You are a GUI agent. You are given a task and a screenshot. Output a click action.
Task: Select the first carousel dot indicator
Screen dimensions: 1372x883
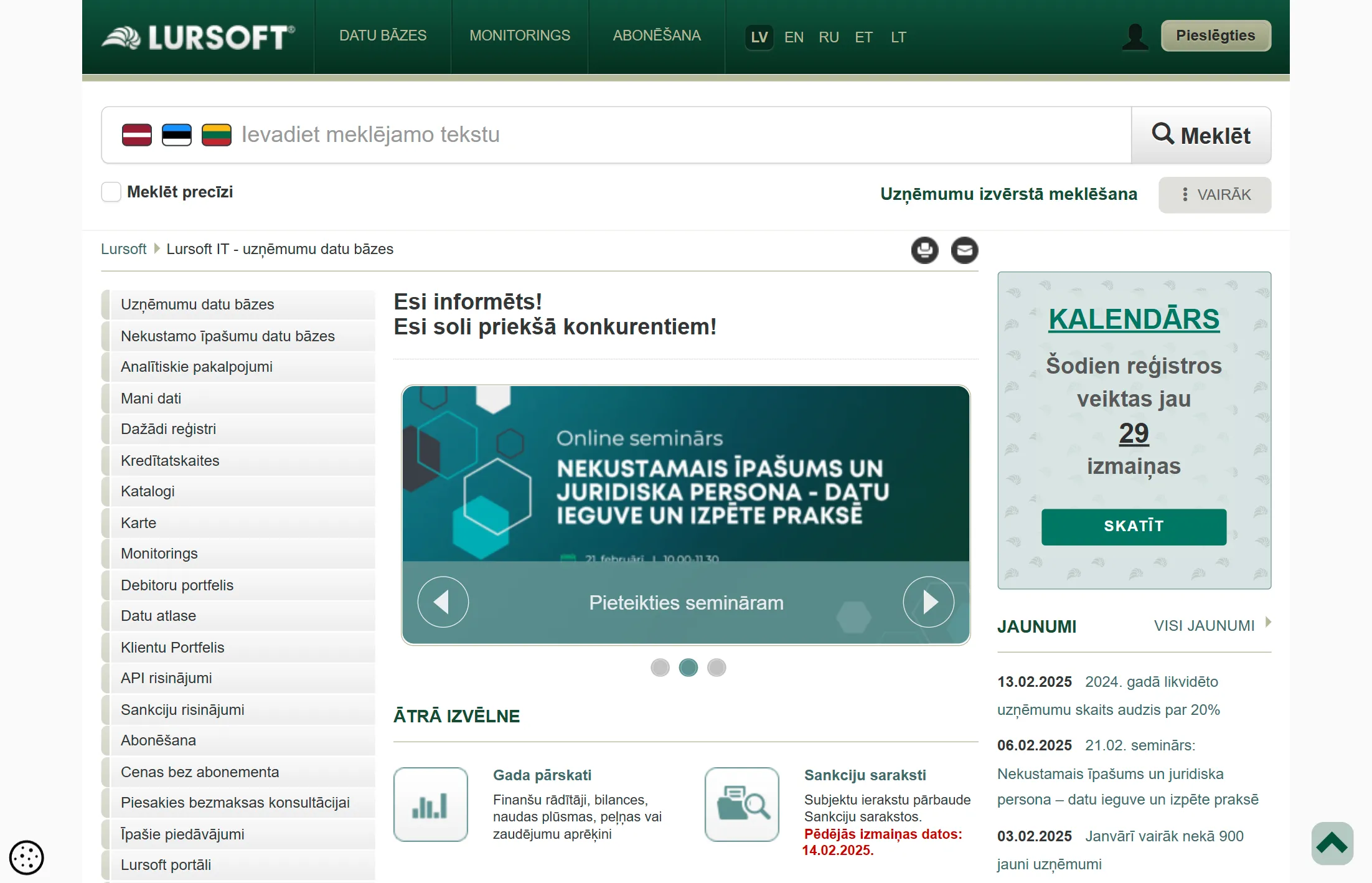[660, 668]
